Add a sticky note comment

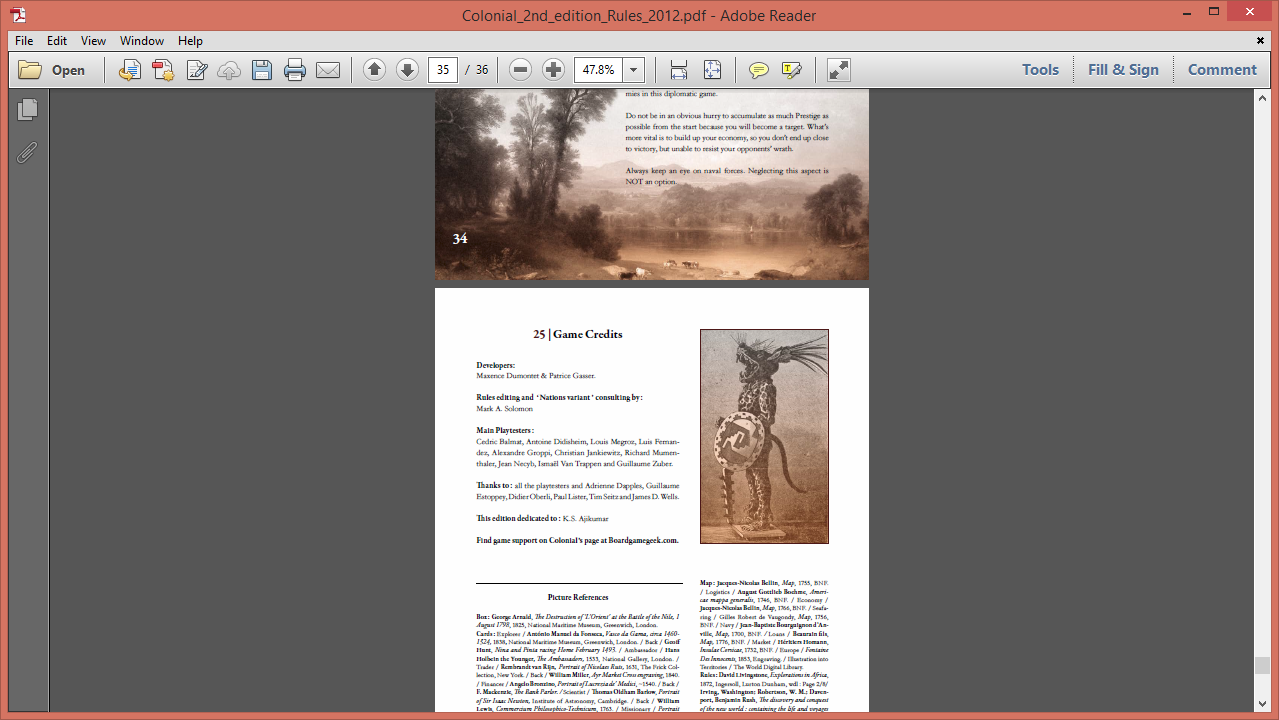pyautogui.click(x=759, y=70)
